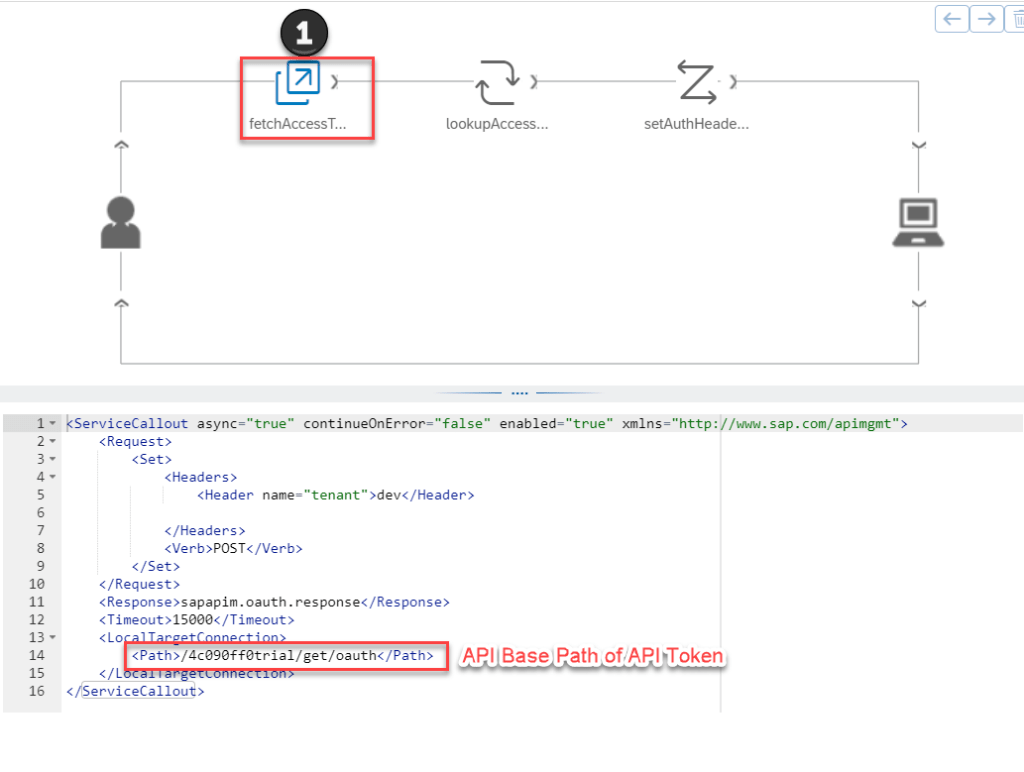Viewport: 1024px width, 772px height.
Task: Collapse the ServiceCallout fold arrow on line 1
Action: click(52, 424)
